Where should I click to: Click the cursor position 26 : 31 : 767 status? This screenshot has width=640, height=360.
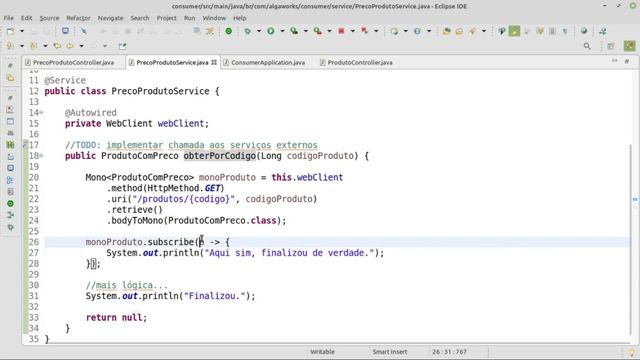point(449,351)
